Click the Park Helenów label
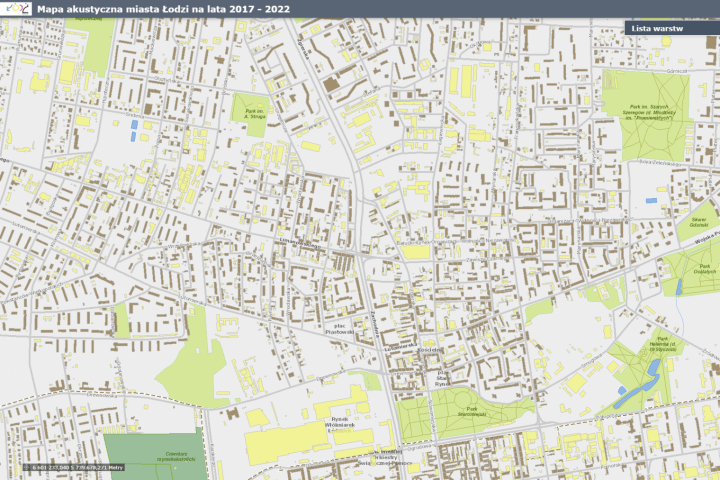 click(663, 344)
